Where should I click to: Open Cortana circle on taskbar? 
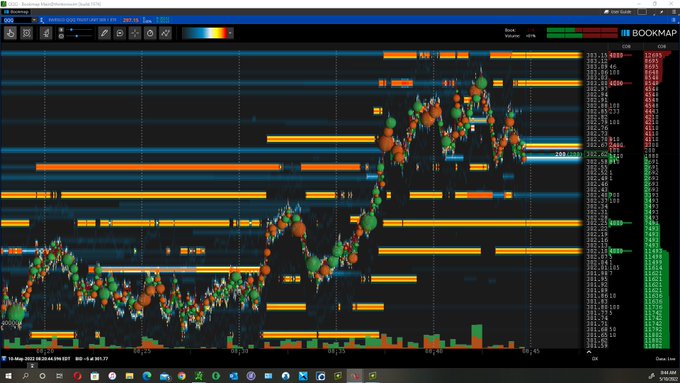[42, 376]
